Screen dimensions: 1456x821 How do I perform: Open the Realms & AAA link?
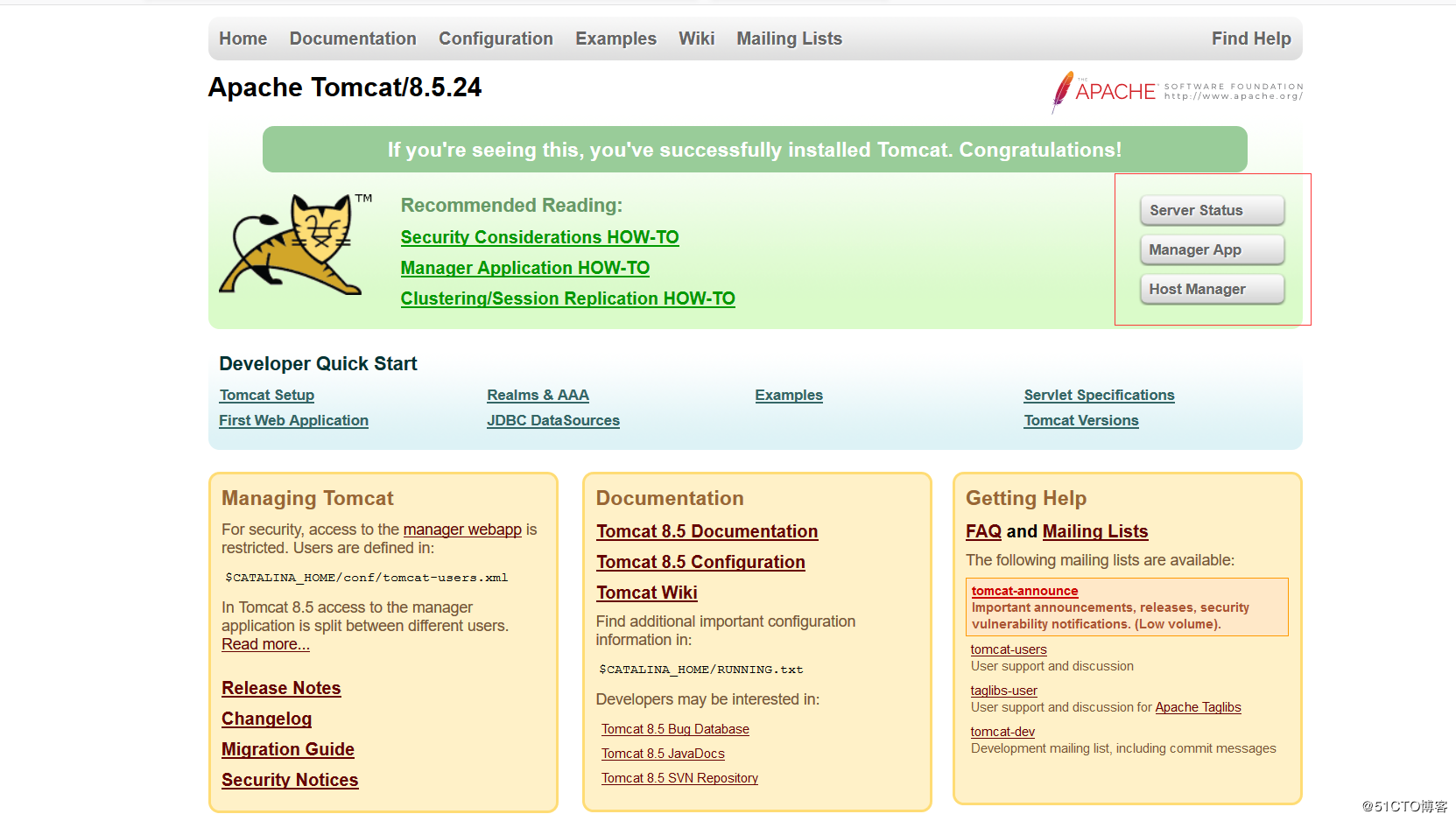click(538, 395)
